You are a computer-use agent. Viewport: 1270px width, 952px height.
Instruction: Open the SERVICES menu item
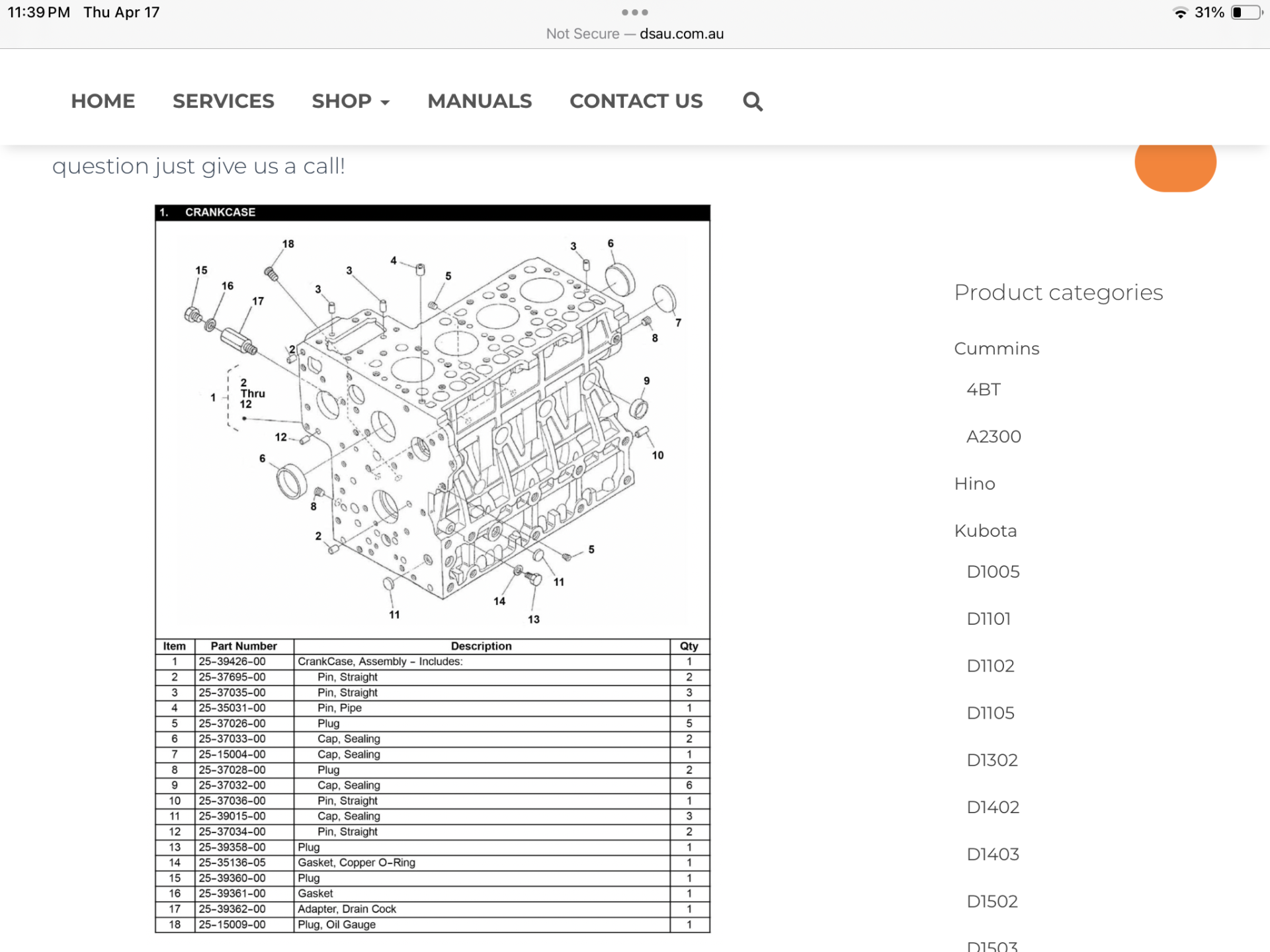224,101
